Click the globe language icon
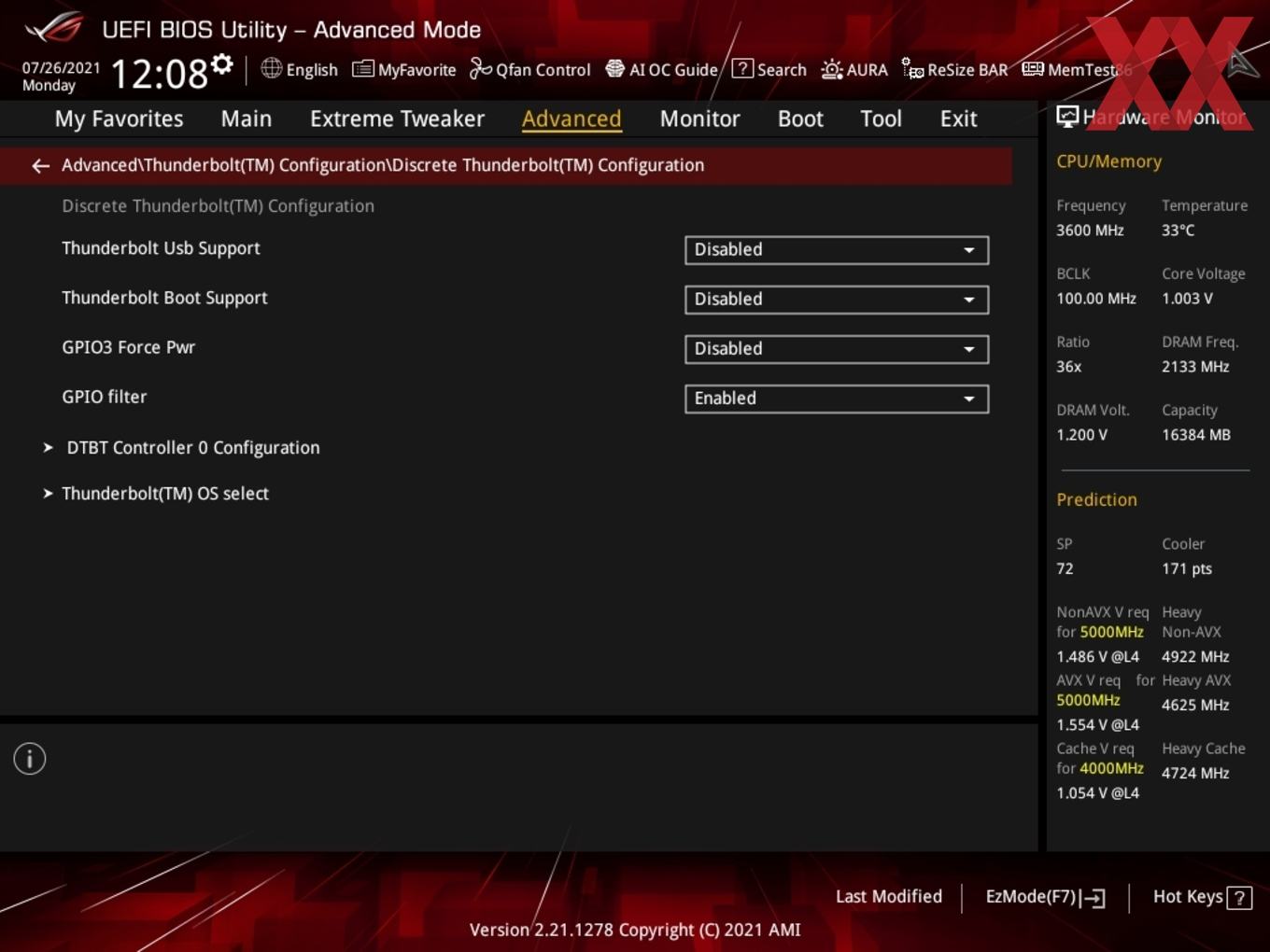 tap(271, 68)
